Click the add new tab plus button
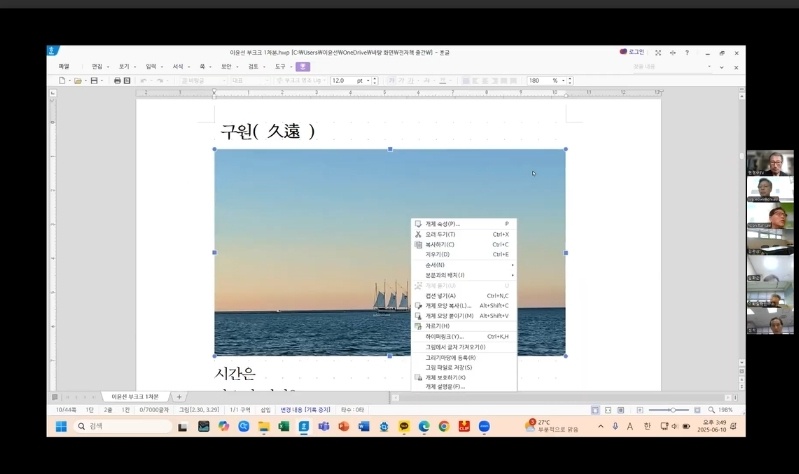799x474 pixels. tap(179, 397)
